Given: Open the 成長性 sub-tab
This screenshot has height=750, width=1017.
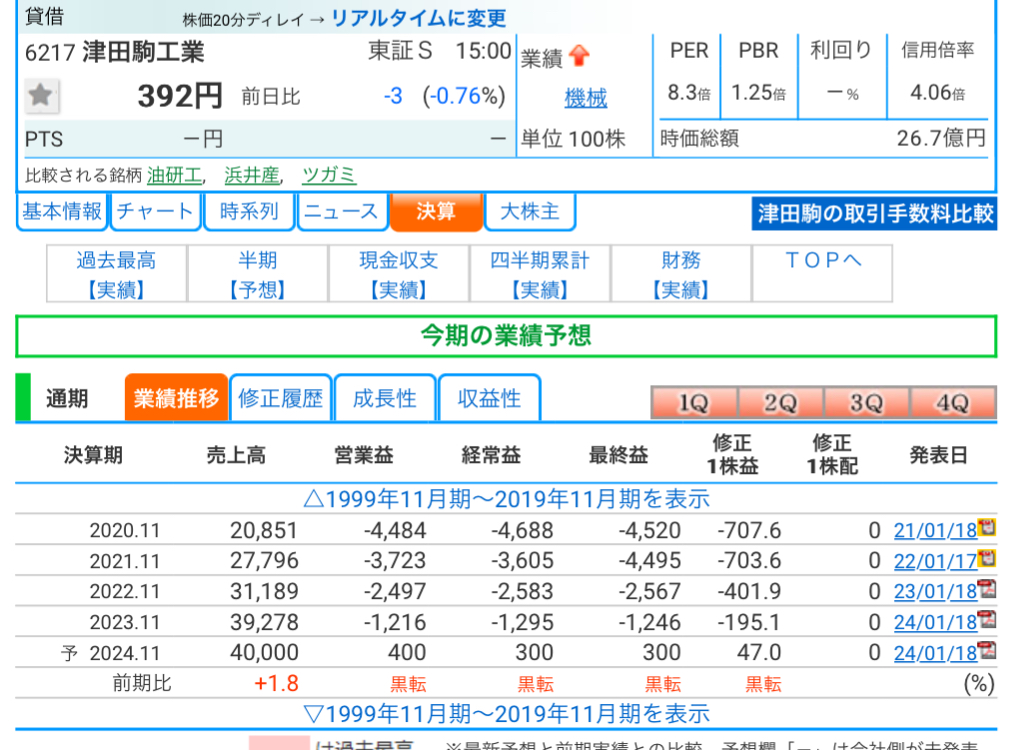Looking at the screenshot, I should coord(385,398).
